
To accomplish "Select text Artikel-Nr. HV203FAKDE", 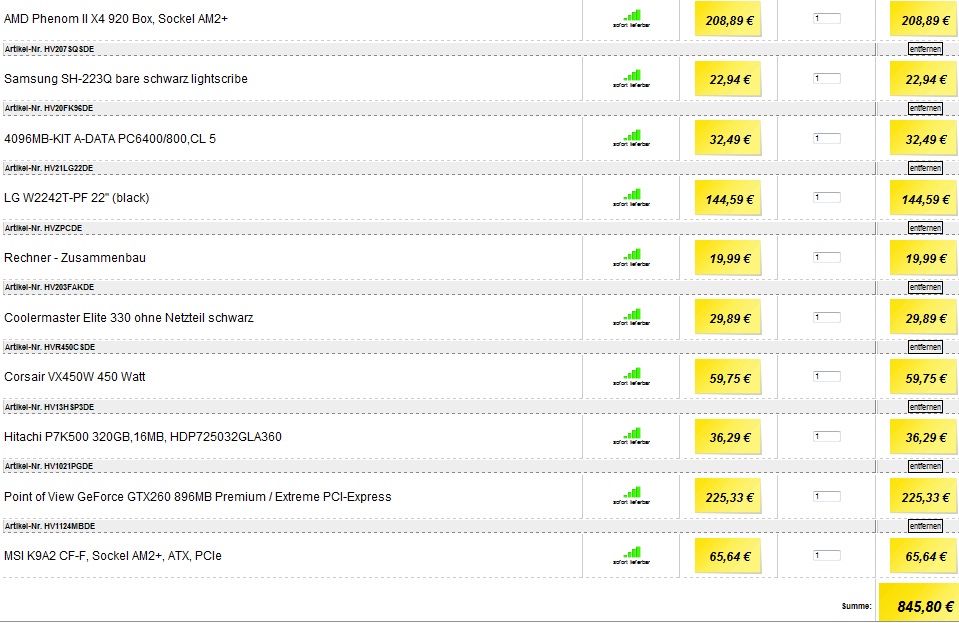I will pyautogui.click(x=50, y=287).
